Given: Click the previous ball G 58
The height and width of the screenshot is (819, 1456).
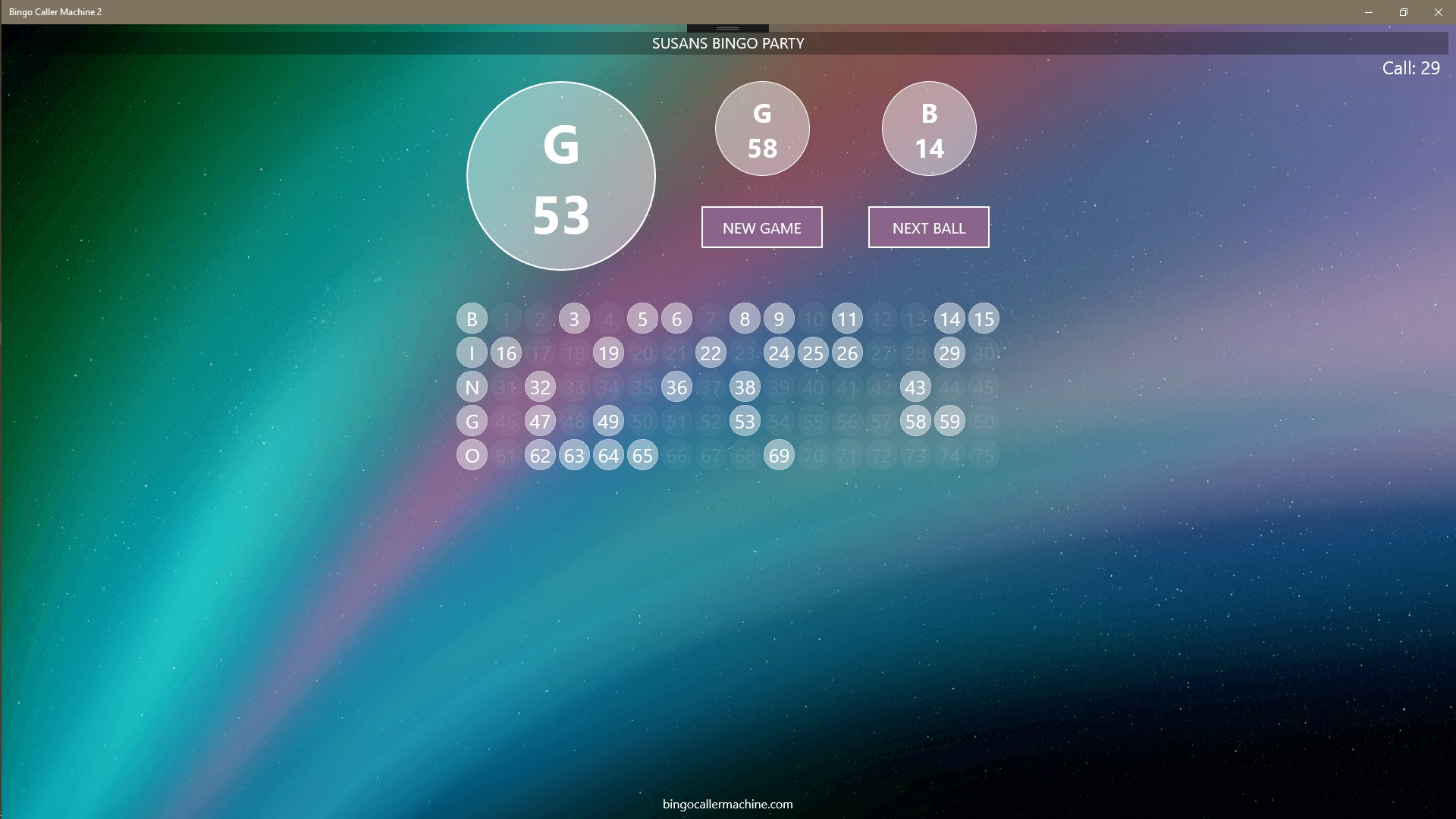Looking at the screenshot, I should pos(762,129).
